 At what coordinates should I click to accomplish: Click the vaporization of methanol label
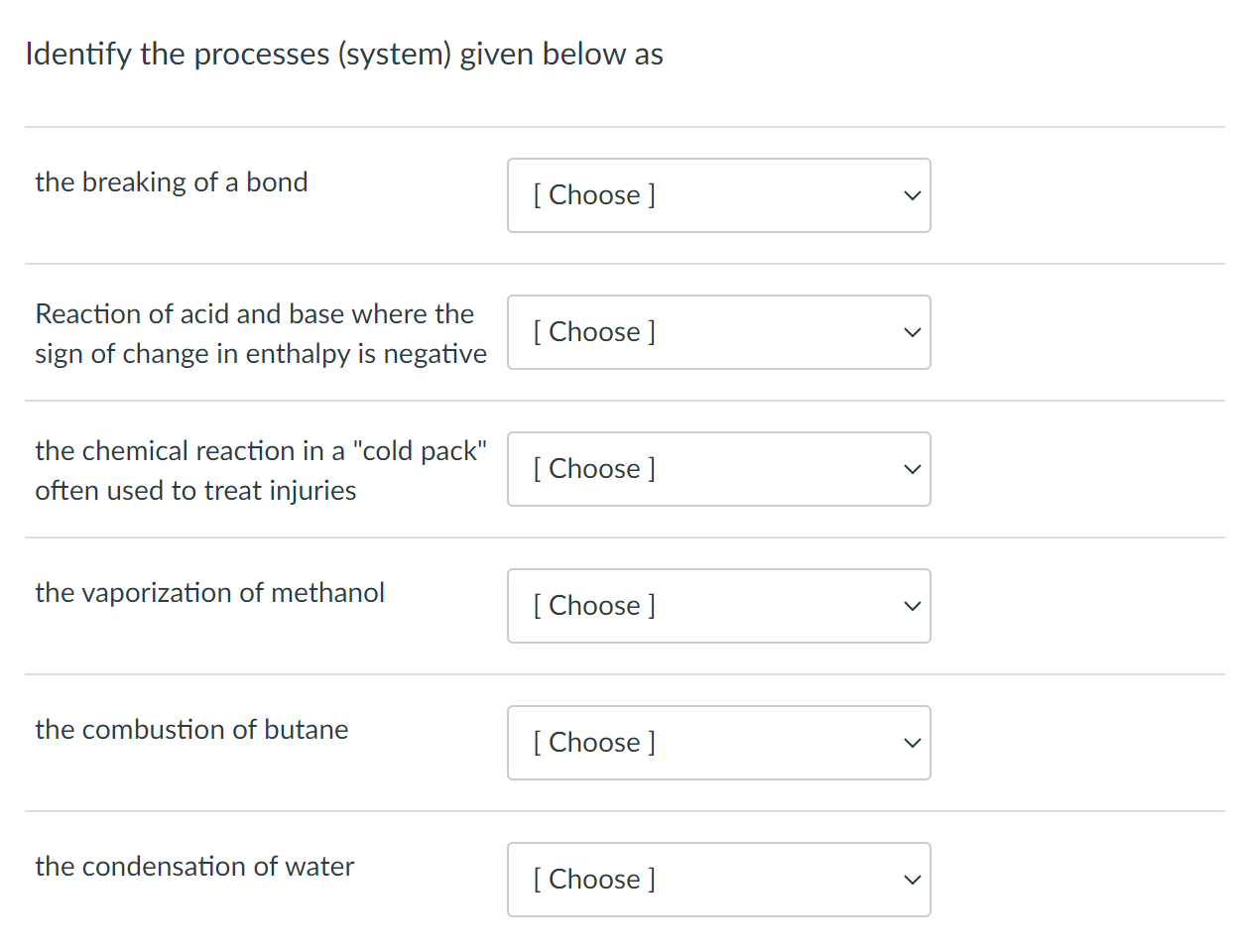point(209,593)
